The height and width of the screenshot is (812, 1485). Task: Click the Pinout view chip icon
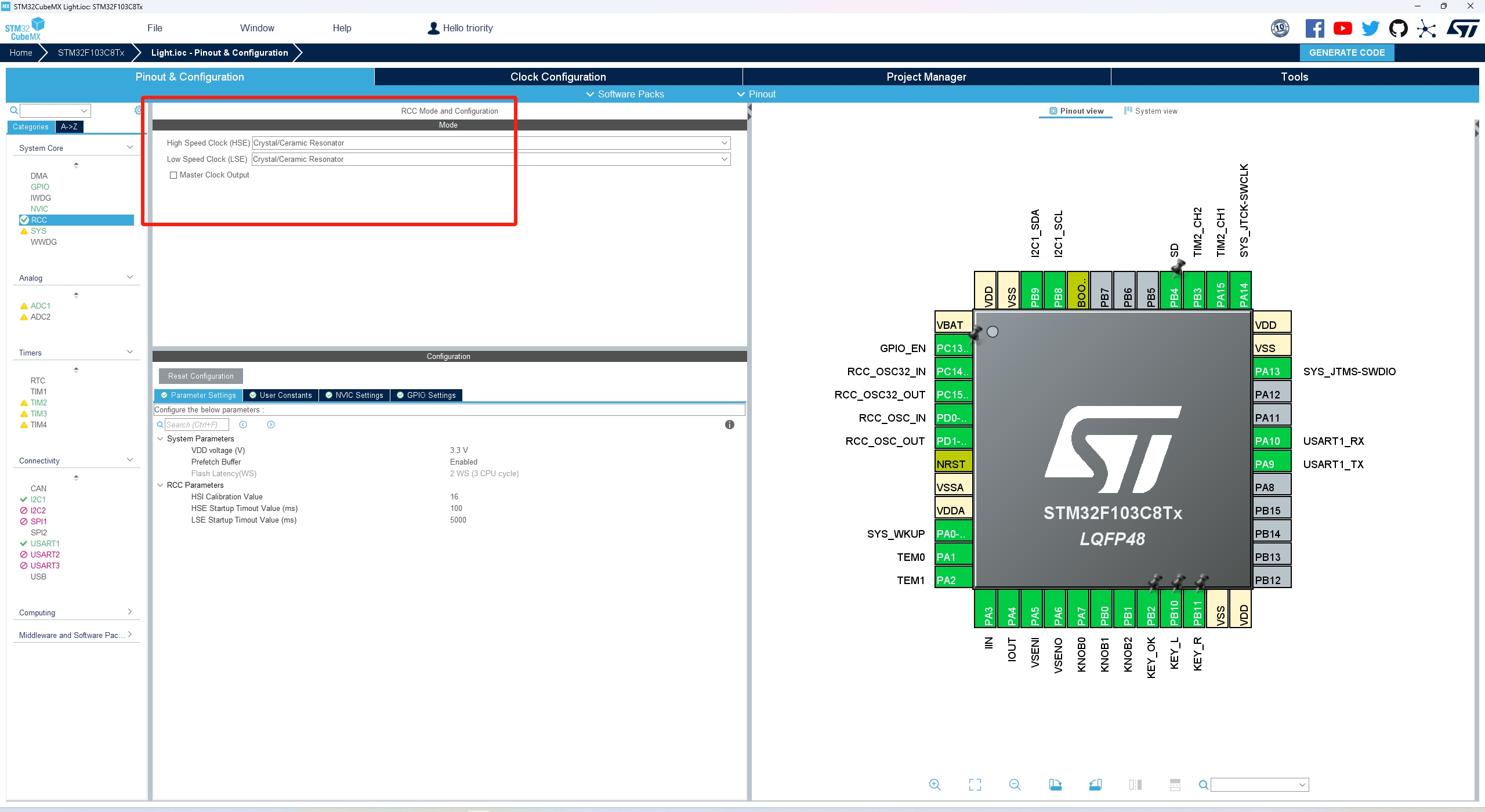[x=1053, y=111]
